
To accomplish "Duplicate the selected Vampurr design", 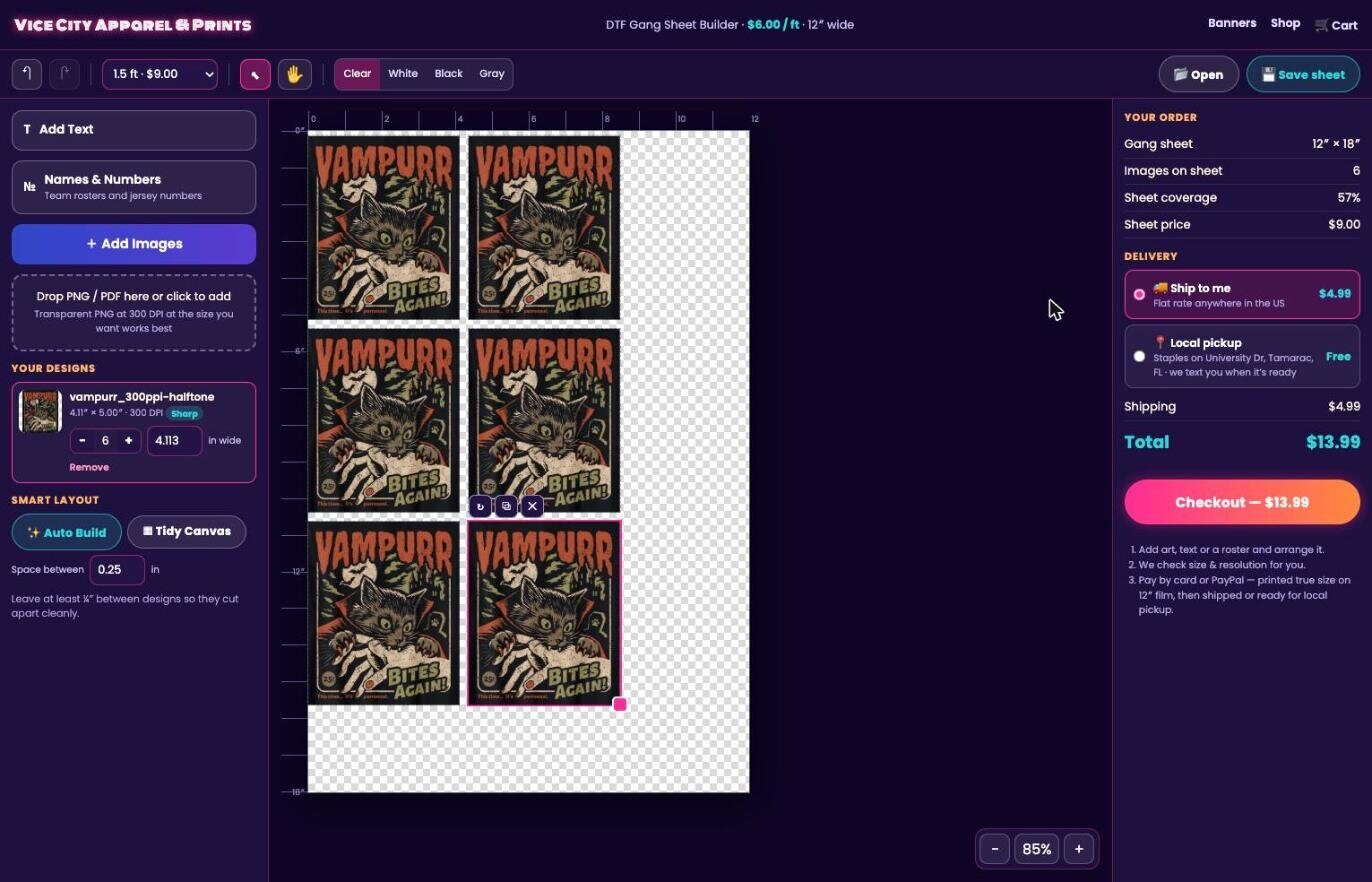I will 506,506.
